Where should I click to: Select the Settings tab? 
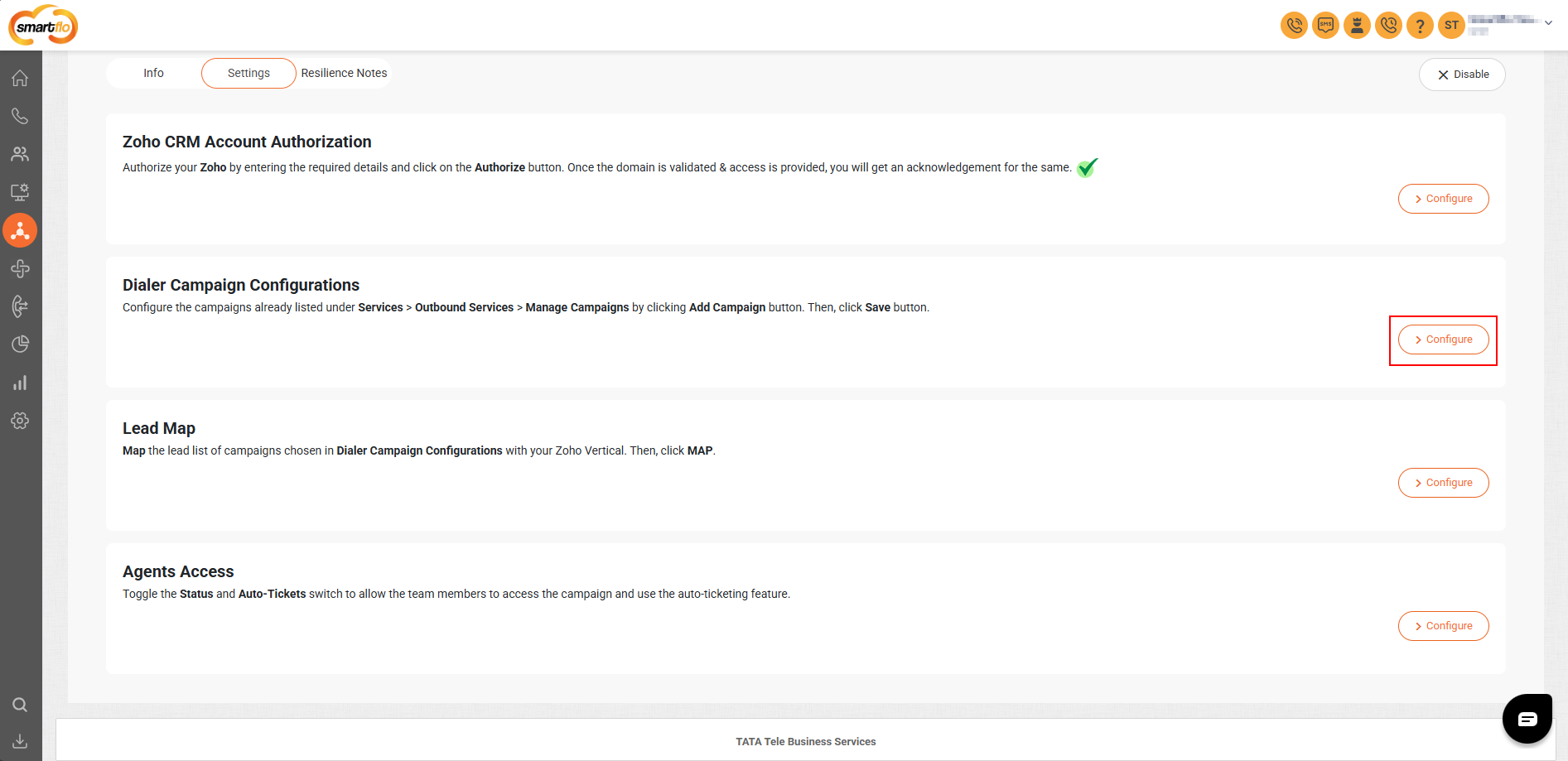click(248, 73)
